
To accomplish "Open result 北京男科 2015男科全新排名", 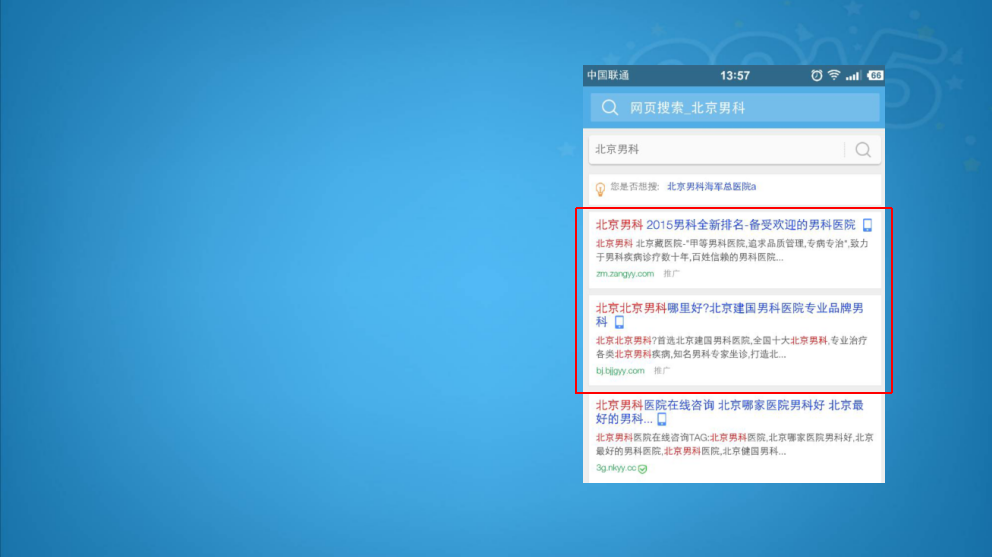I will point(725,225).
